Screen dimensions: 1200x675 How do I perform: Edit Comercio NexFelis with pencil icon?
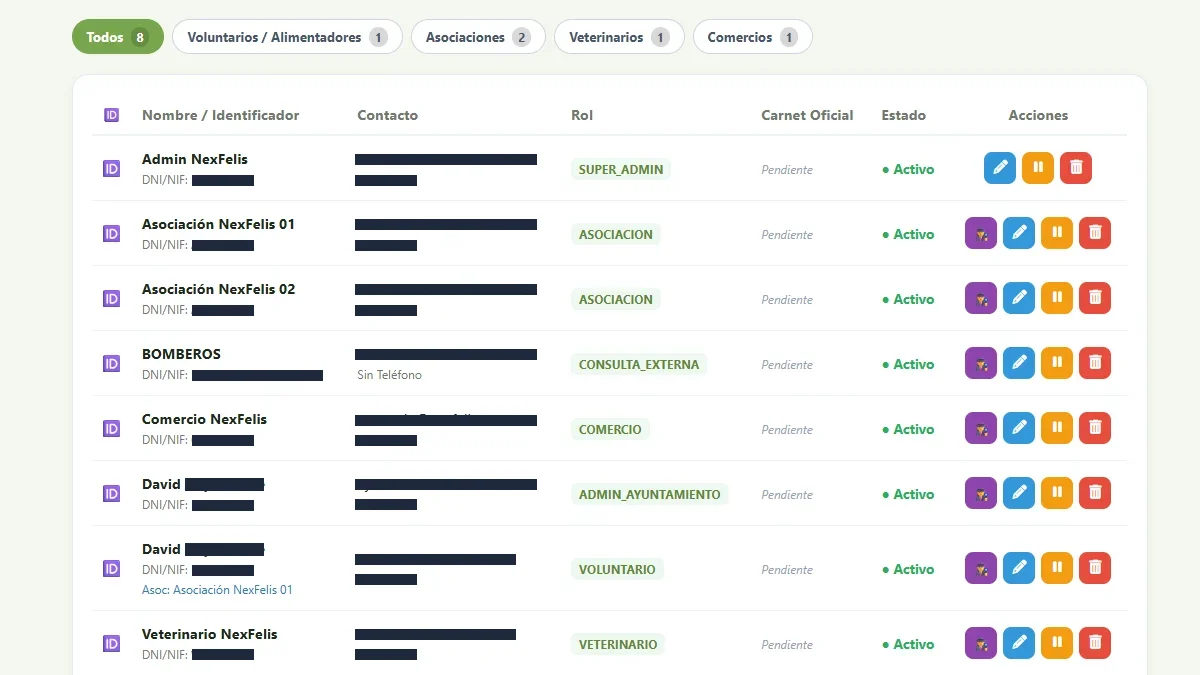point(1019,428)
